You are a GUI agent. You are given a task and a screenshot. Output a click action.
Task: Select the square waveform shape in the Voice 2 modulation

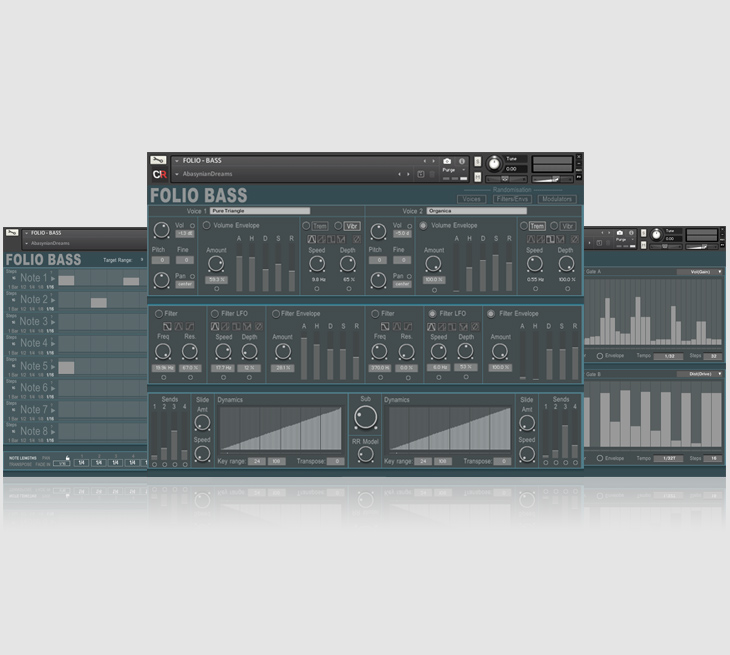click(550, 239)
